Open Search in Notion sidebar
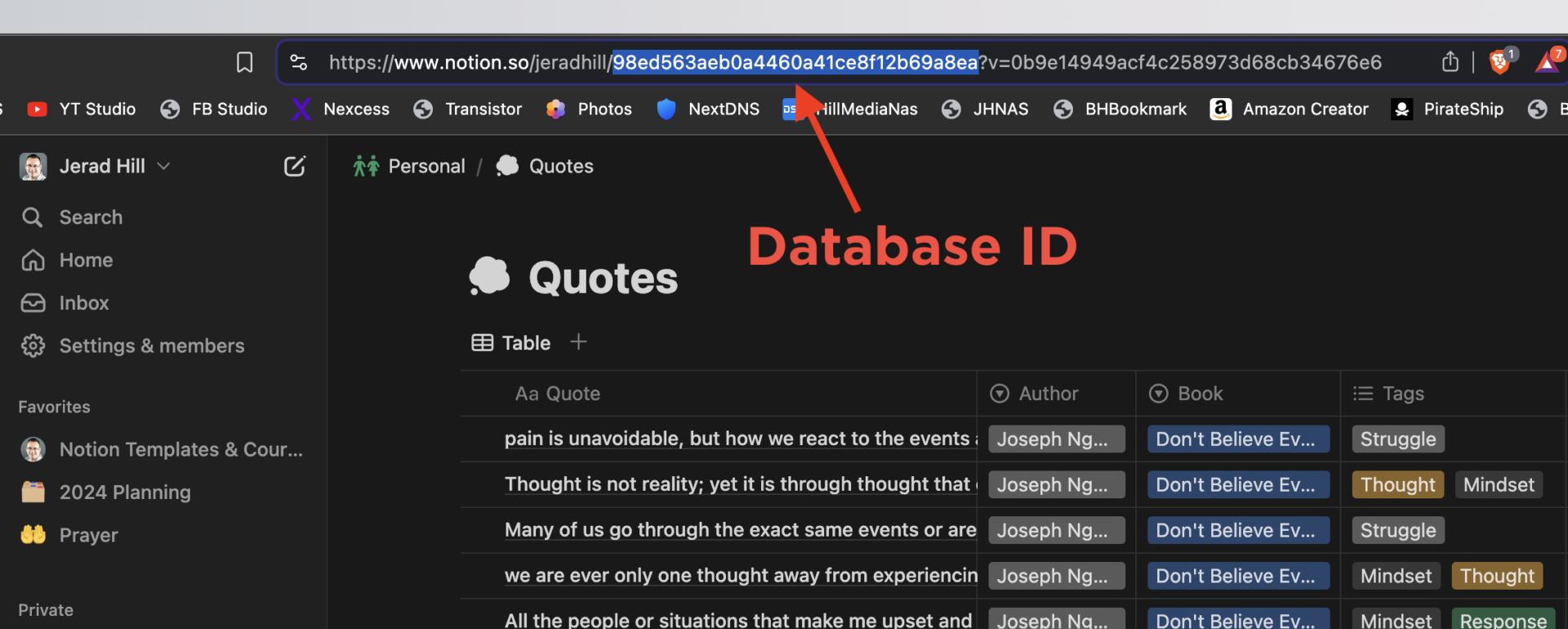Screen dimensions: 1568x629 tap(91, 217)
